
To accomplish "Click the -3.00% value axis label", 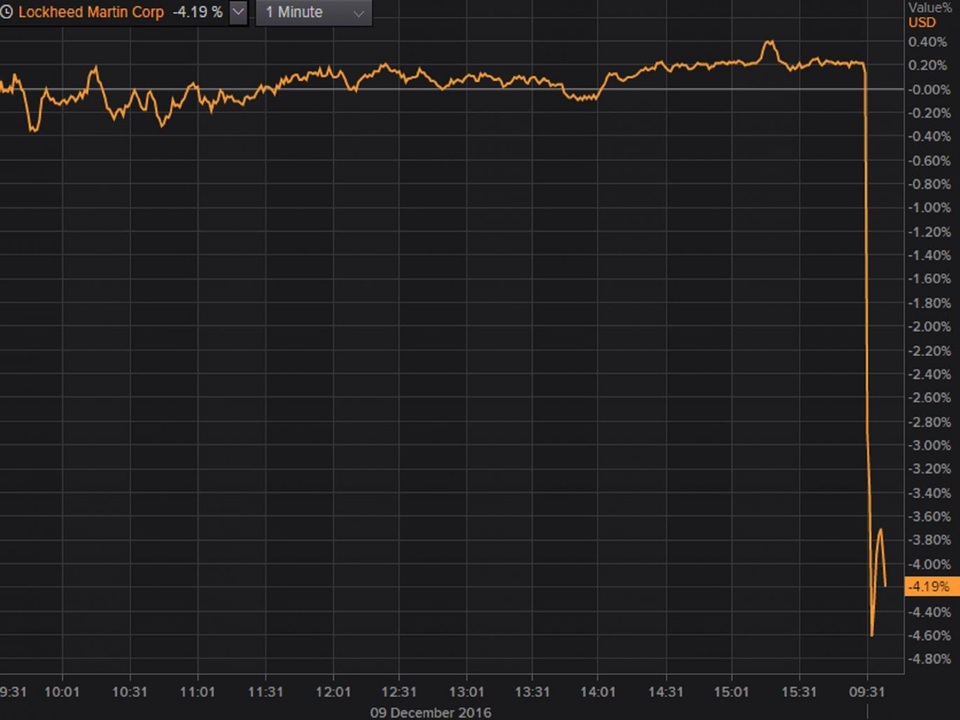I will pos(927,445).
